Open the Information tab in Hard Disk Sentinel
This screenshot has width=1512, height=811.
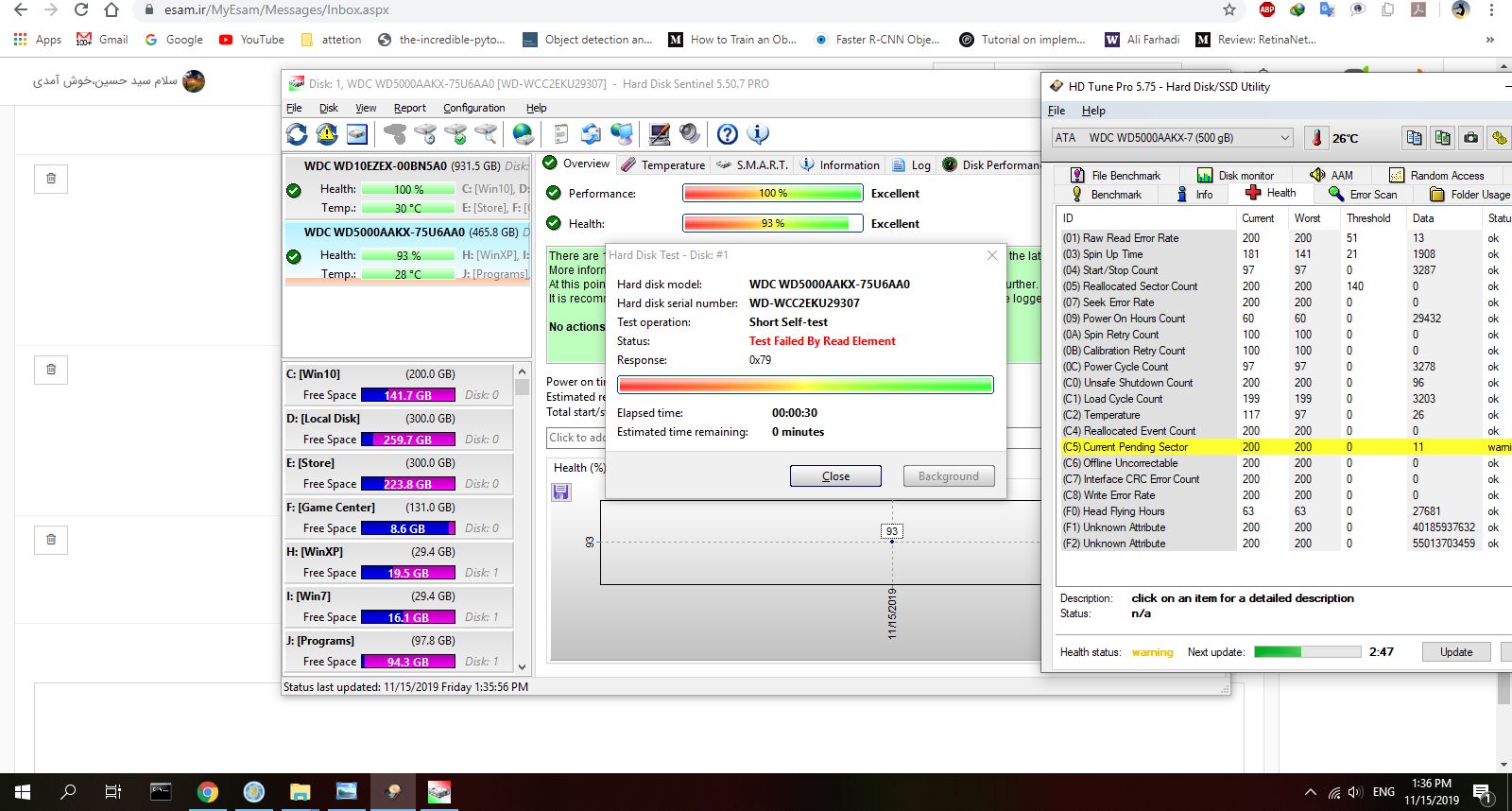839,164
